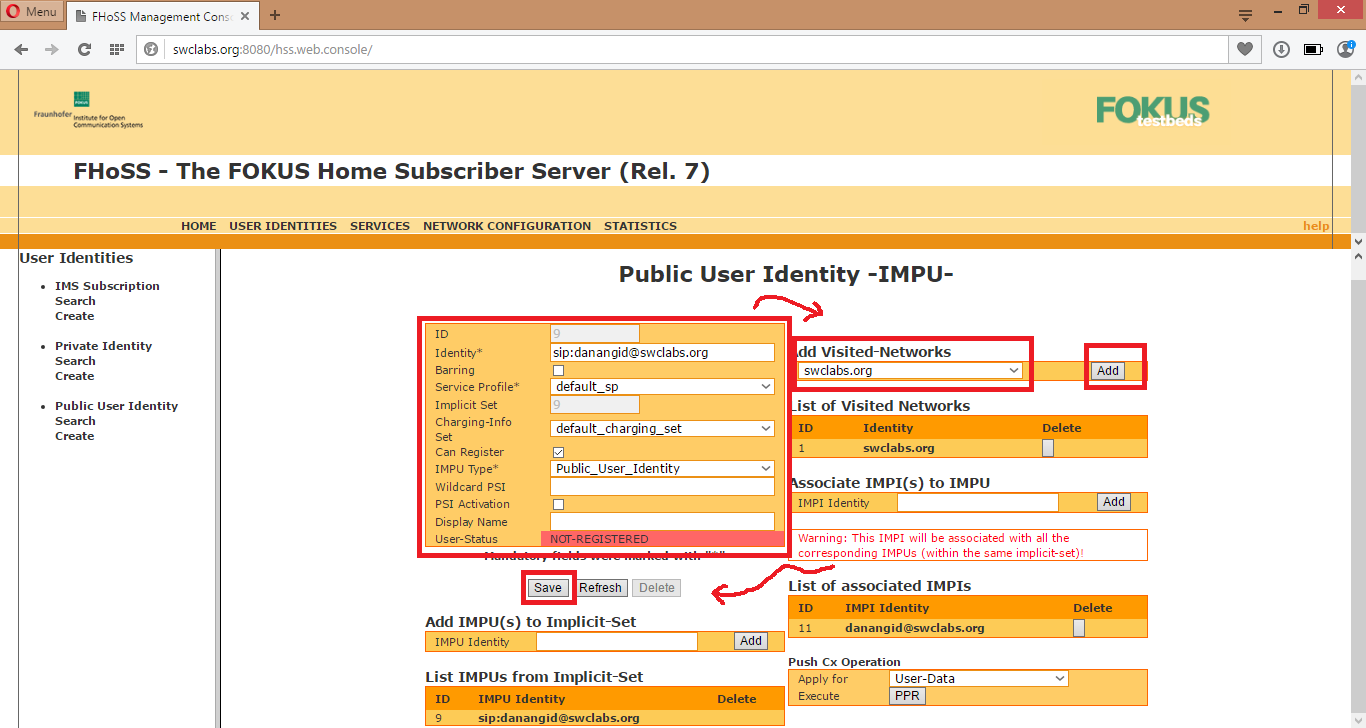1366x728 pixels.
Task: Open Push Cx Apply for dropdown
Action: (x=979, y=679)
